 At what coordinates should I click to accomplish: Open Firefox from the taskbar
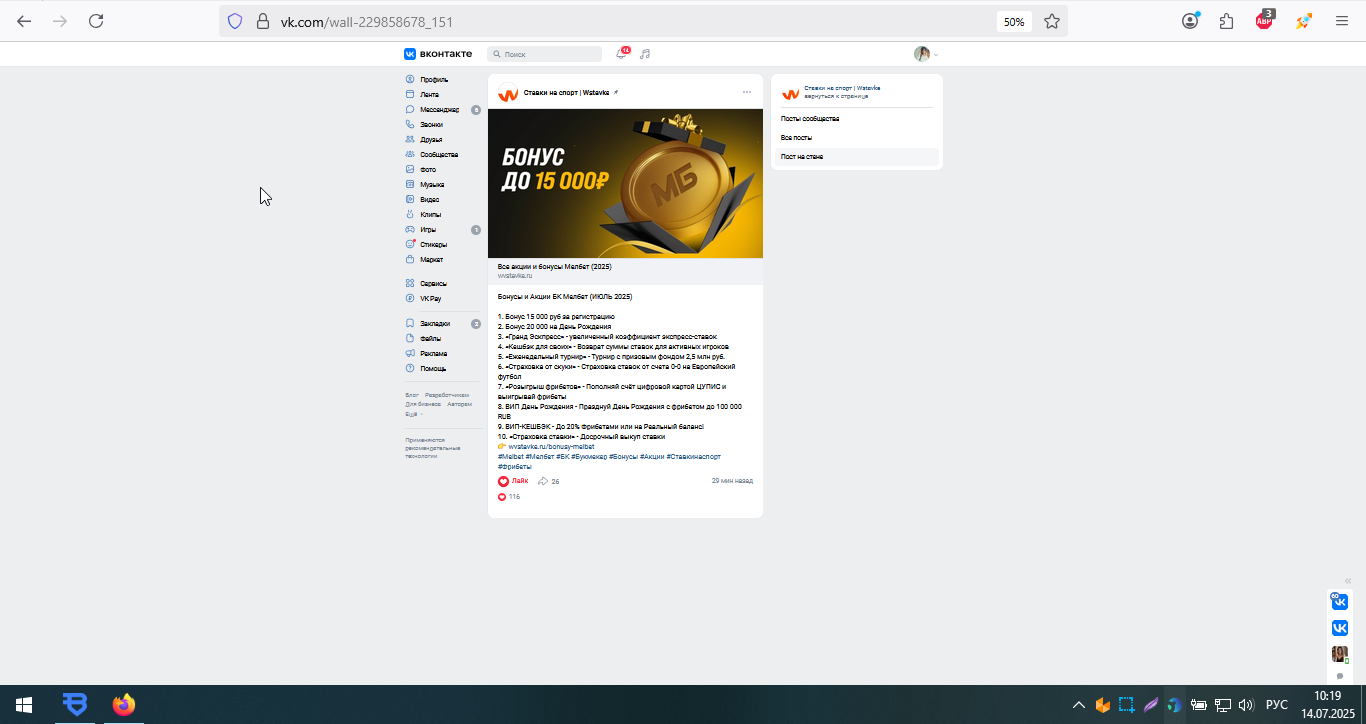tap(123, 705)
